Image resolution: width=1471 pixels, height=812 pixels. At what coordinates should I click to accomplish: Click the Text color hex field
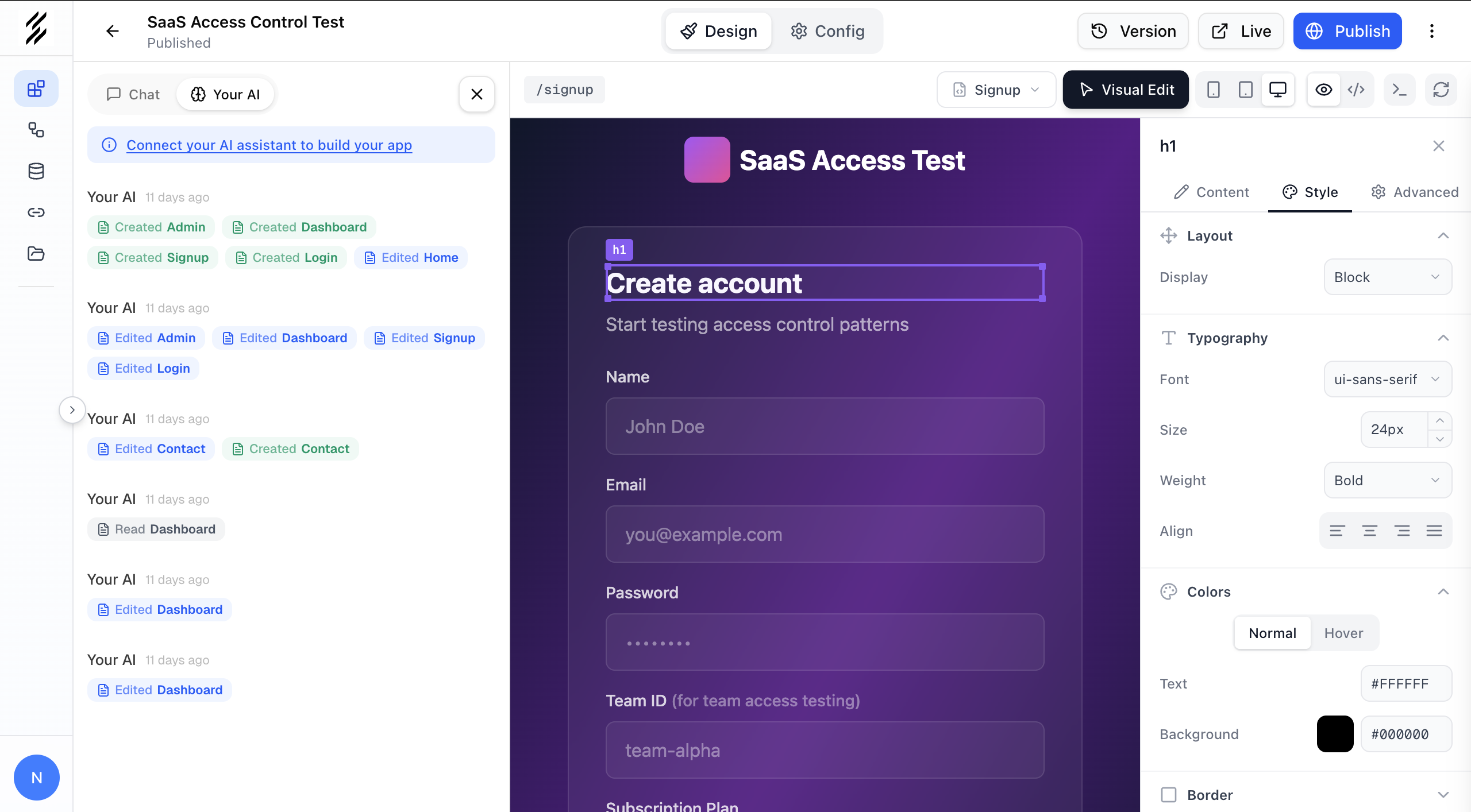pos(1405,683)
